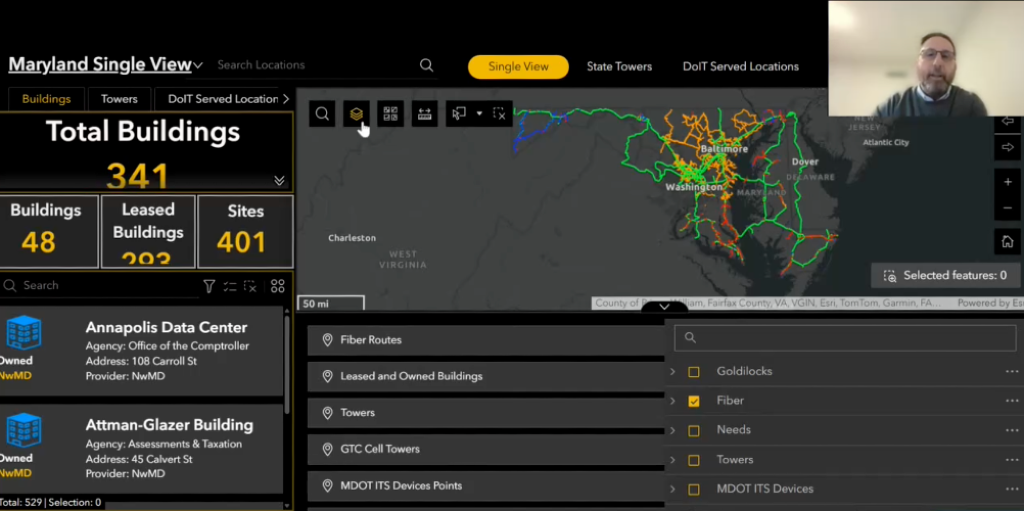This screenshot has height=511, width=1024.
Task: Select the Leased Buildings indicator card
Action: click(x=148, y=231)
